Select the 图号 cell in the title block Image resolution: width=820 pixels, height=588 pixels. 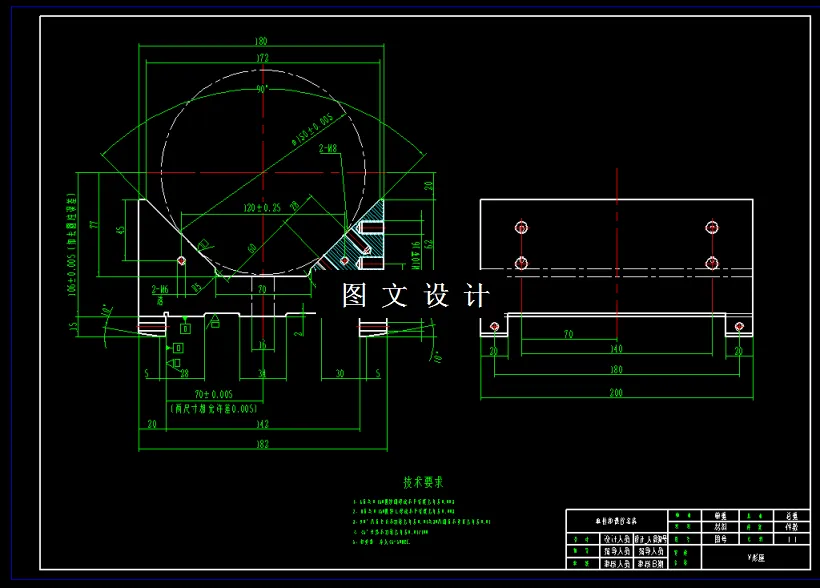pyautogui.click(x=718, y=539)
